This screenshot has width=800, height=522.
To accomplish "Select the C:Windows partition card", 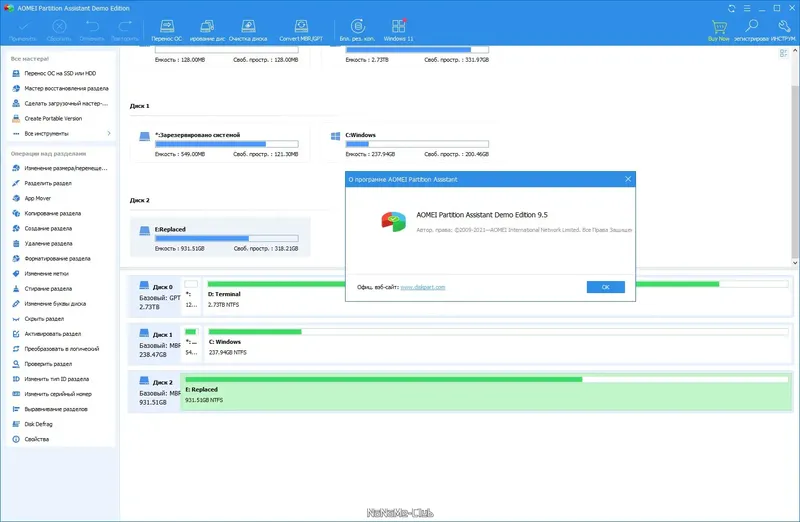I will 410,144.
